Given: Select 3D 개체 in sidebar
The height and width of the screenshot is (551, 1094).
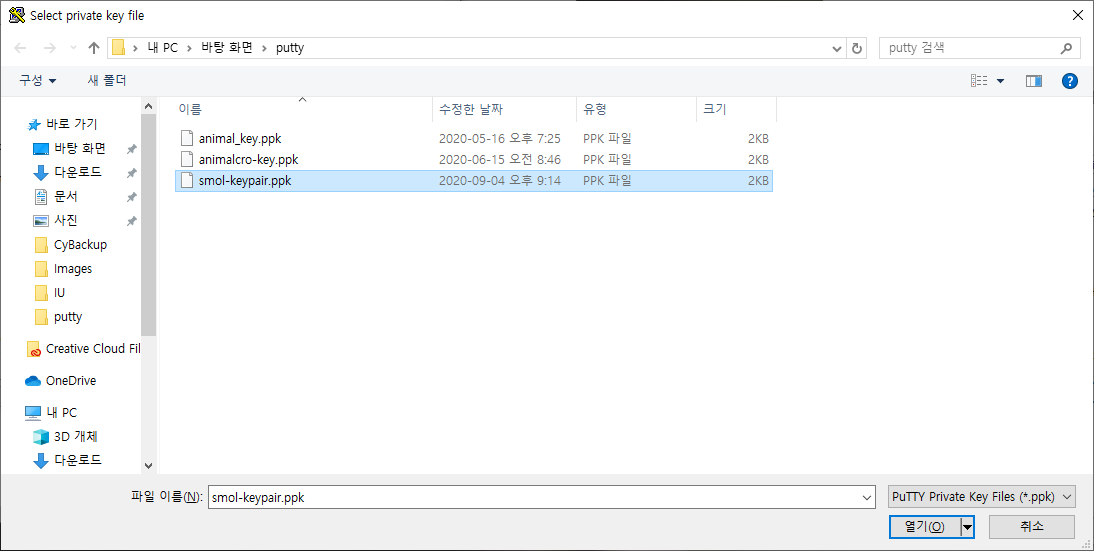Looking at the screenshot, I should [75, 437].
